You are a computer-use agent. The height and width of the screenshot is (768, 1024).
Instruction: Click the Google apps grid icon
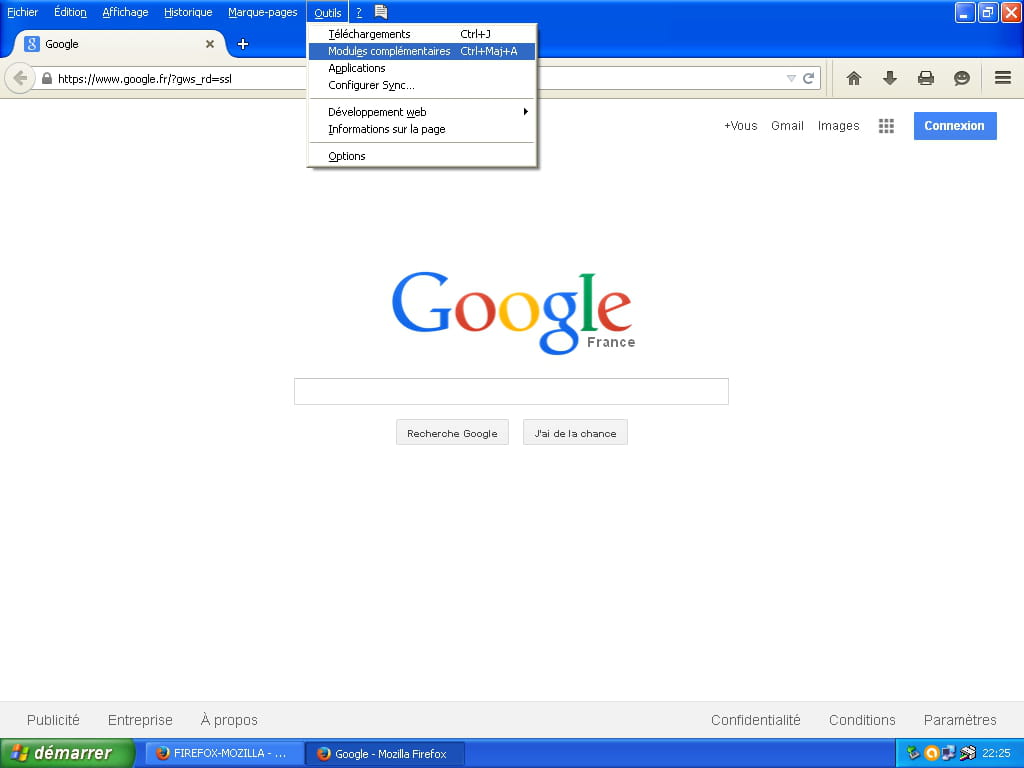(886, 126)
